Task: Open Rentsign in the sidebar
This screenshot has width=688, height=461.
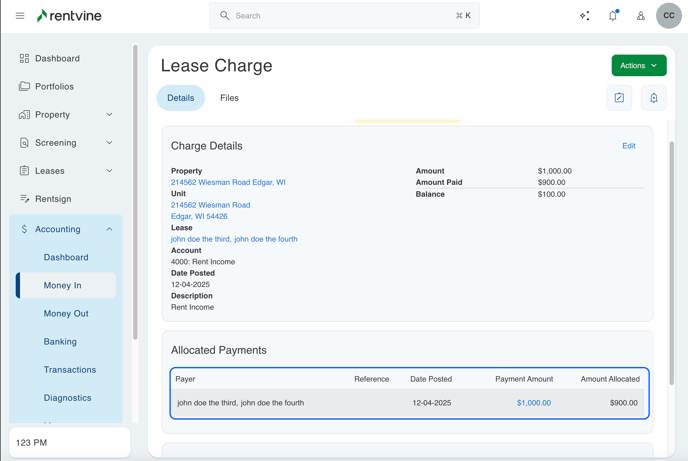Action: point(53,199)
